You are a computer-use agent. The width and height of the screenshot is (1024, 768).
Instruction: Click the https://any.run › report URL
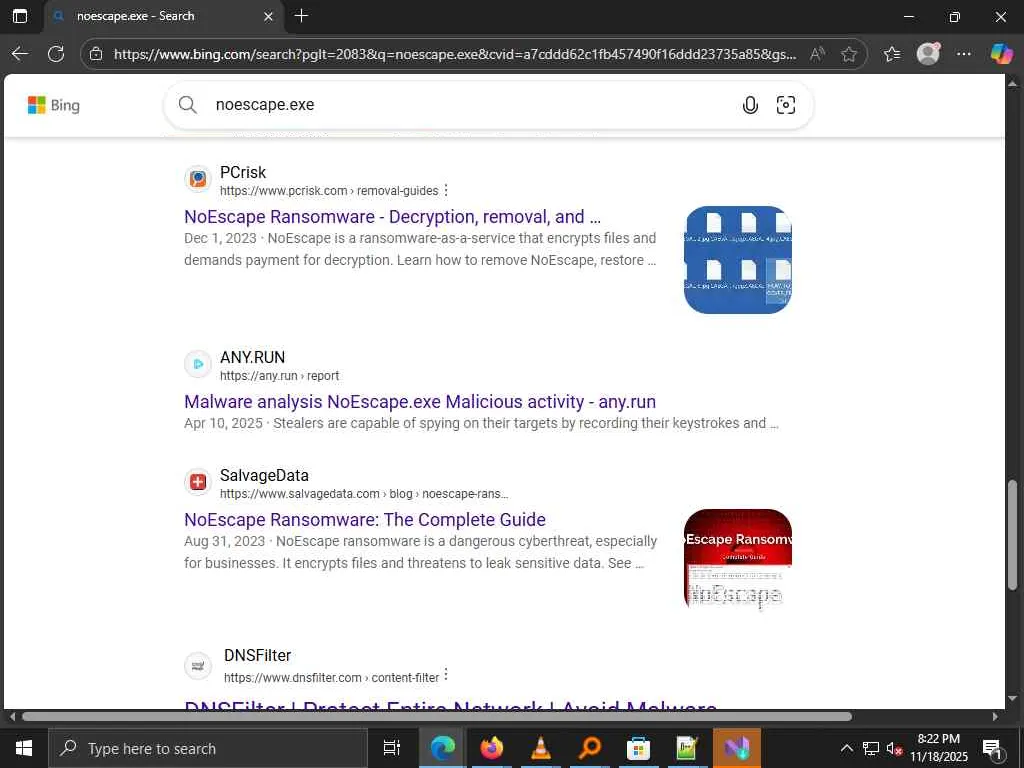[280, 376]
